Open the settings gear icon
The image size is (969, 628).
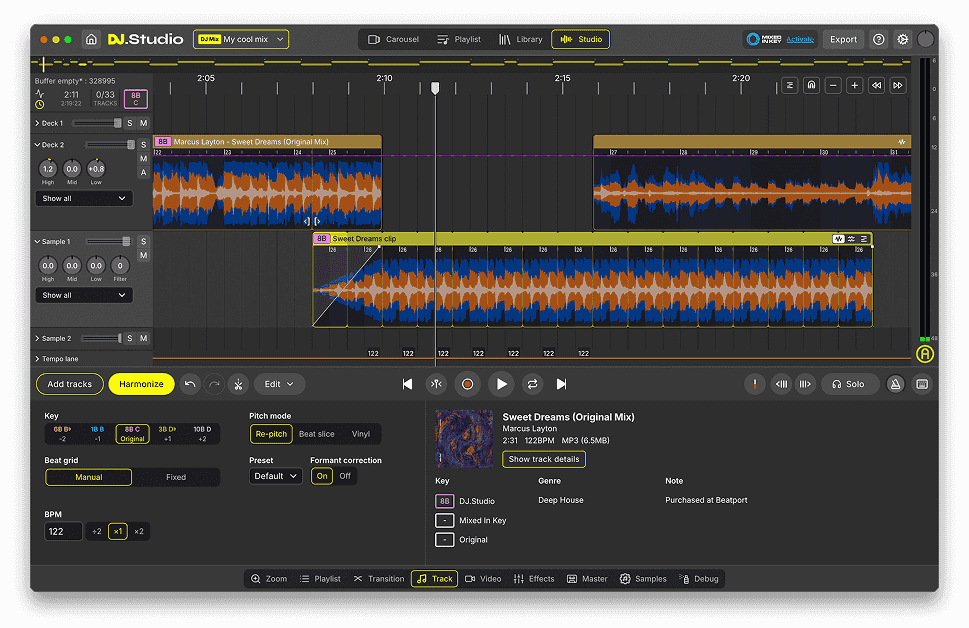point(902,39)
